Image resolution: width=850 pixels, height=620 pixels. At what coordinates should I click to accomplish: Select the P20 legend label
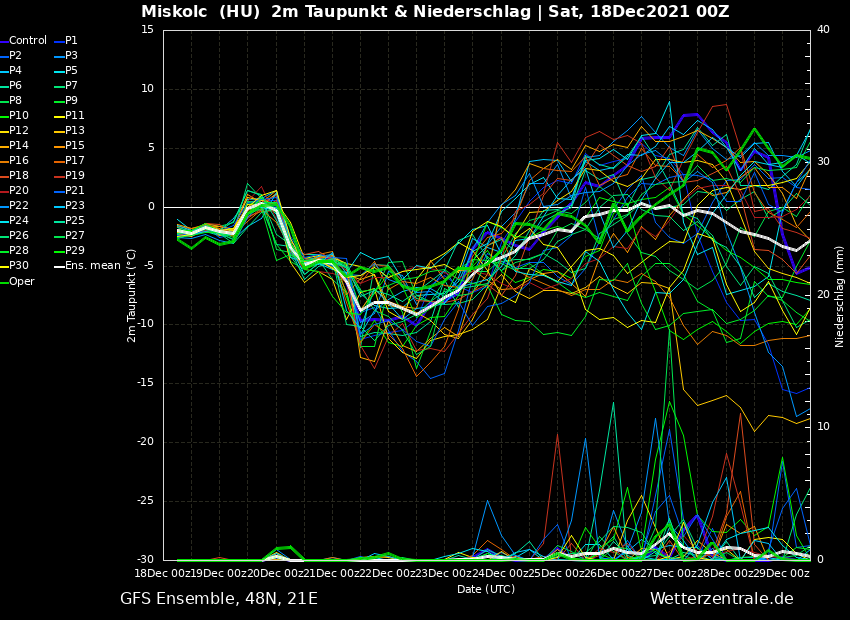click(x=19, y=191)
